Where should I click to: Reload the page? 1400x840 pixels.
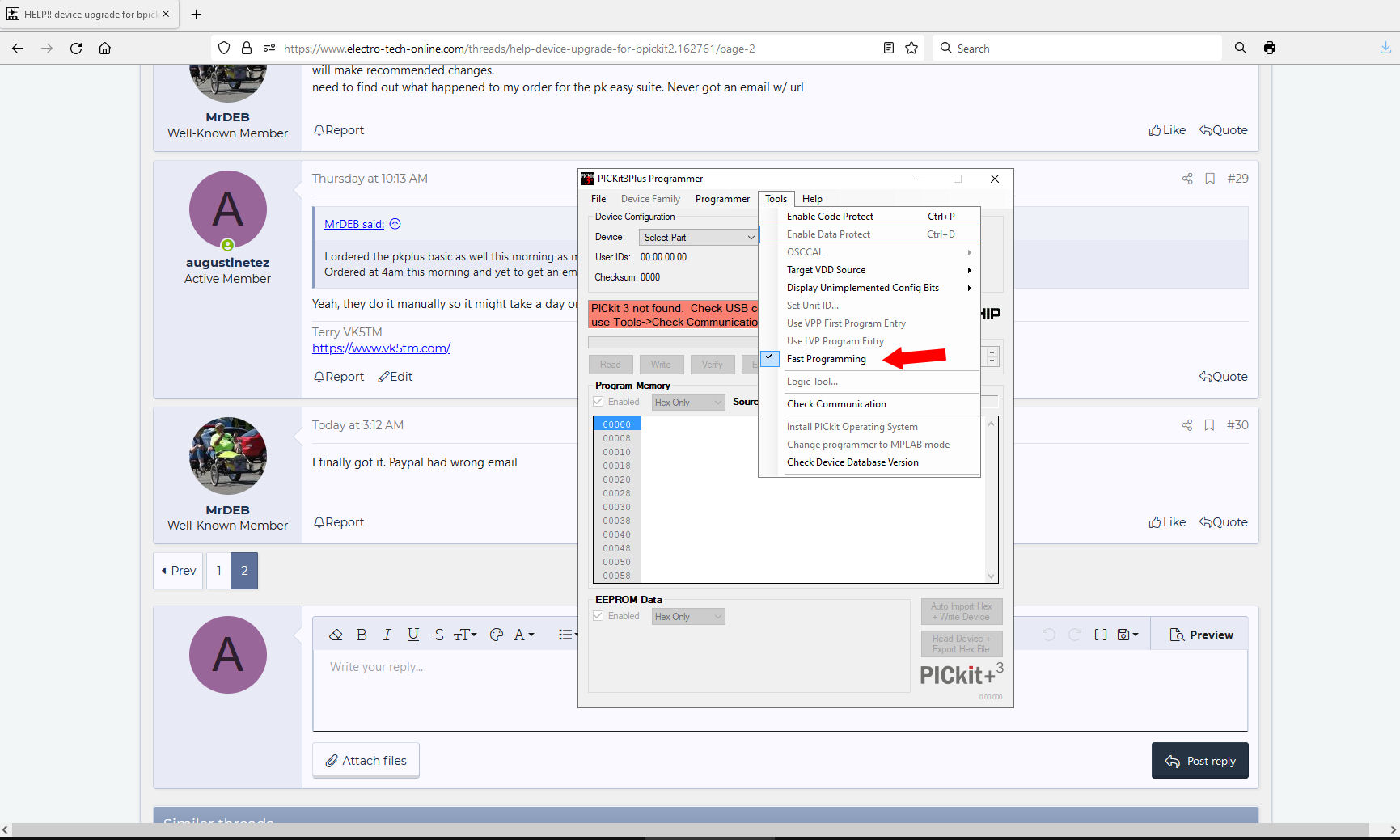(76, 49)
